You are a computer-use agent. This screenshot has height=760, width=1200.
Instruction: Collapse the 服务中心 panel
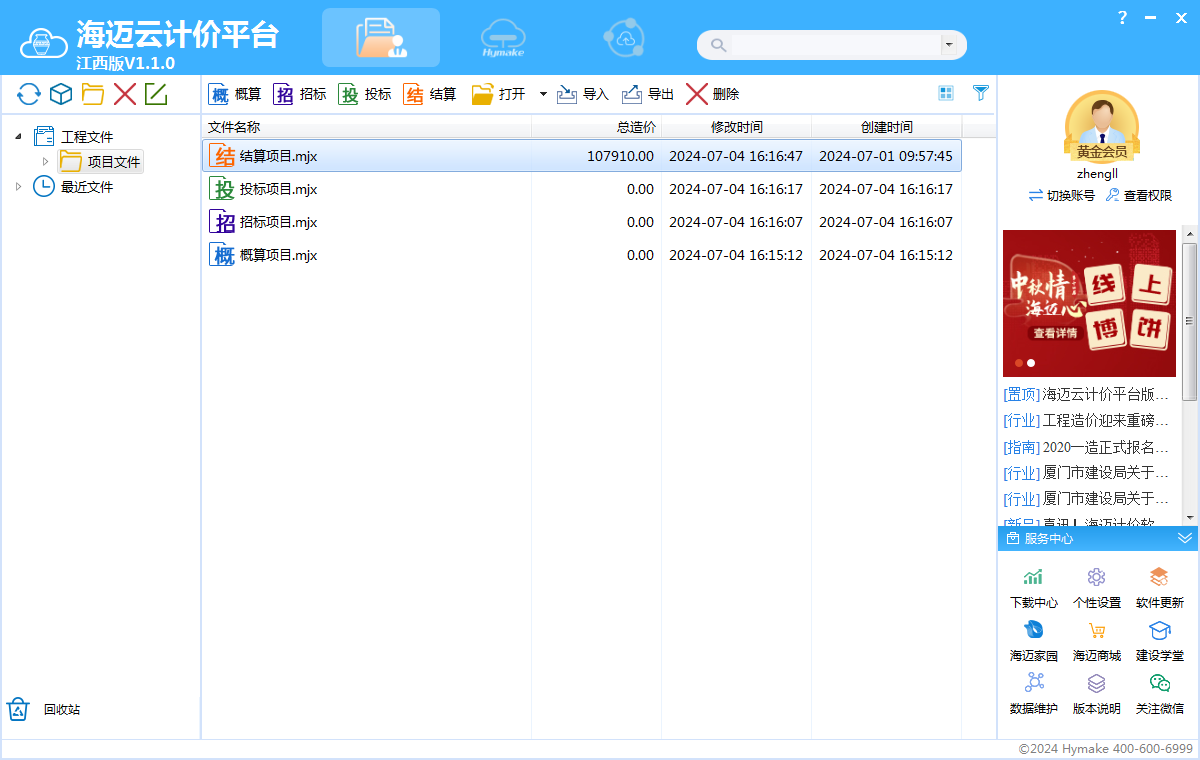[x=1184, y=538]
